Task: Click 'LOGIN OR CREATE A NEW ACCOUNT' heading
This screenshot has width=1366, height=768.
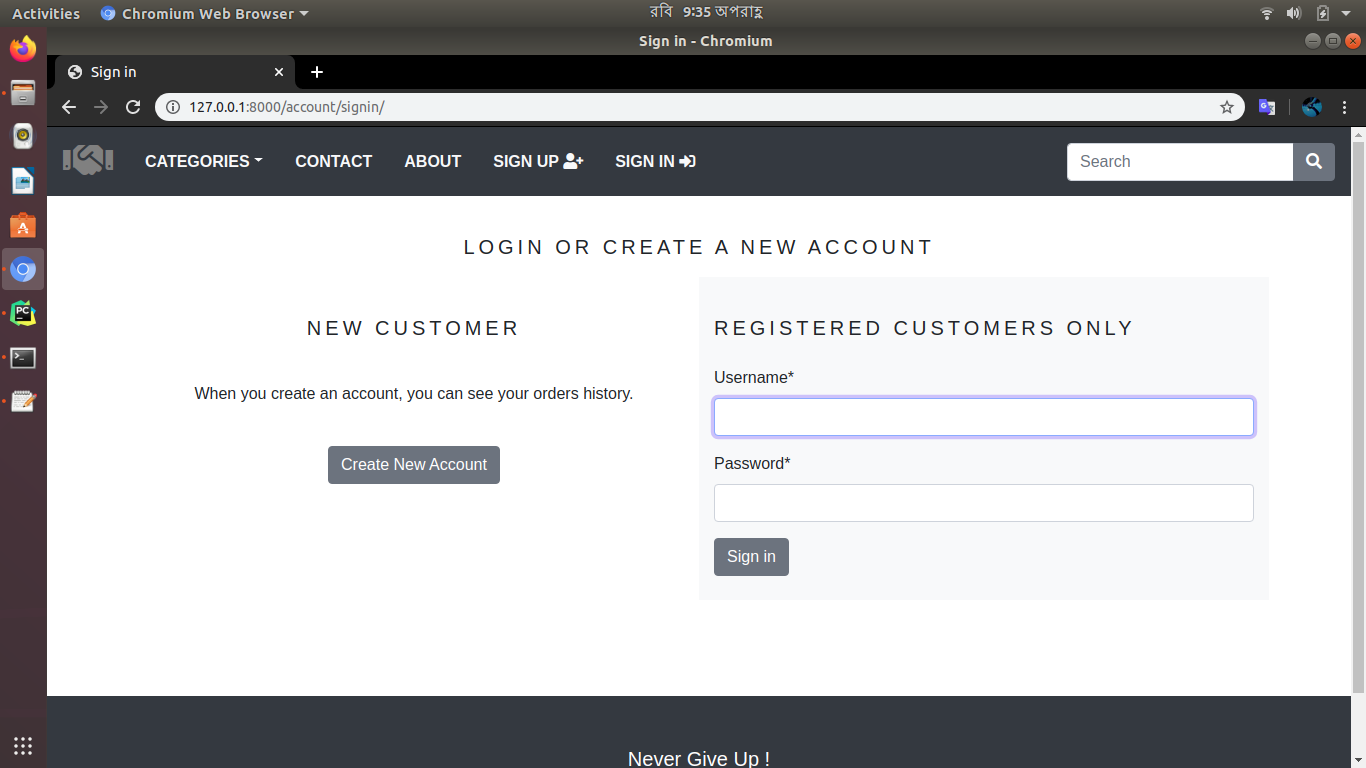Action: (698, 247)
